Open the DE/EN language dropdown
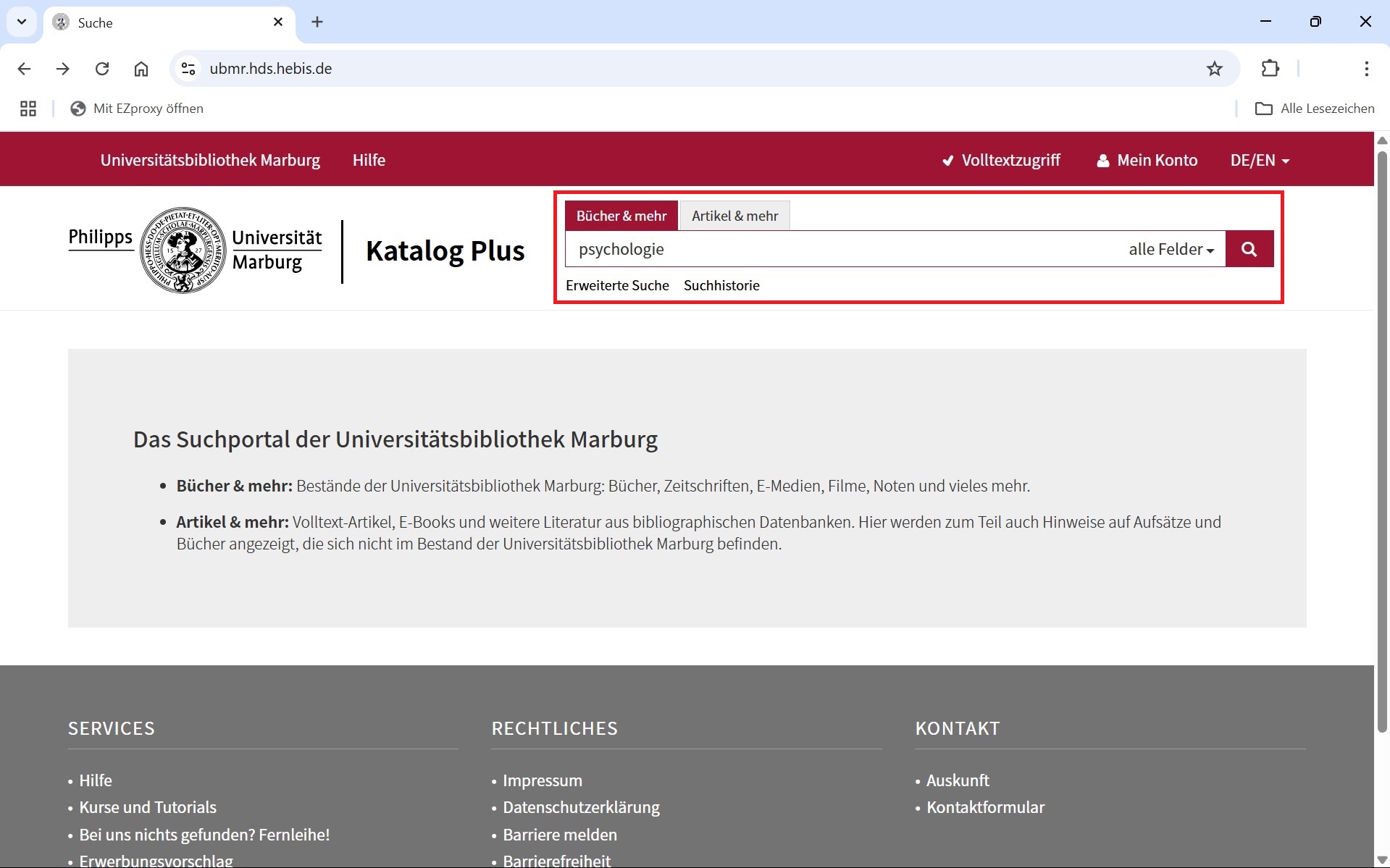Viewport: 1390px width, 868px height. [1259, 160]
